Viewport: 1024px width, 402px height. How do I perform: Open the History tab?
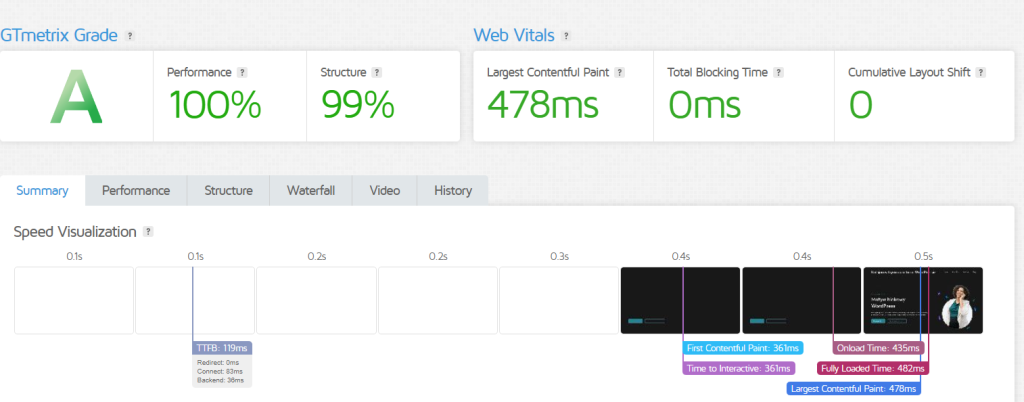pyautogui.click(x=453, y=191)
